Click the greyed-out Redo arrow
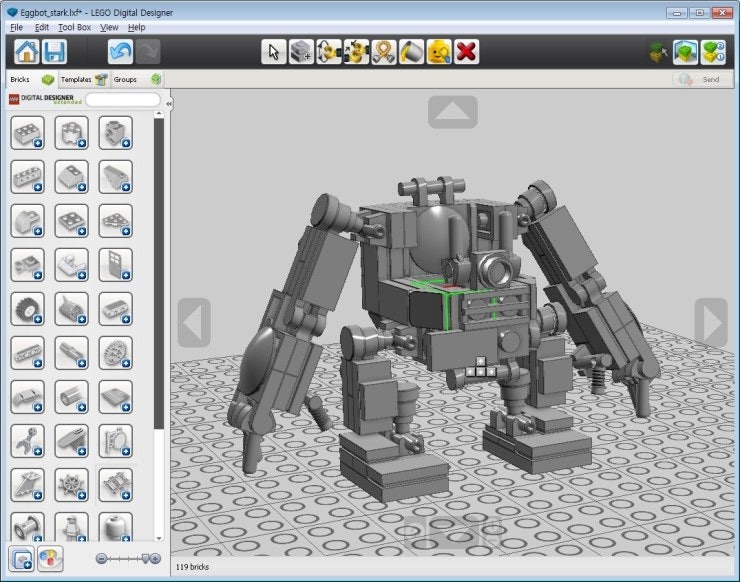This screenshot has width=740, height=582. tap(148, 51)
